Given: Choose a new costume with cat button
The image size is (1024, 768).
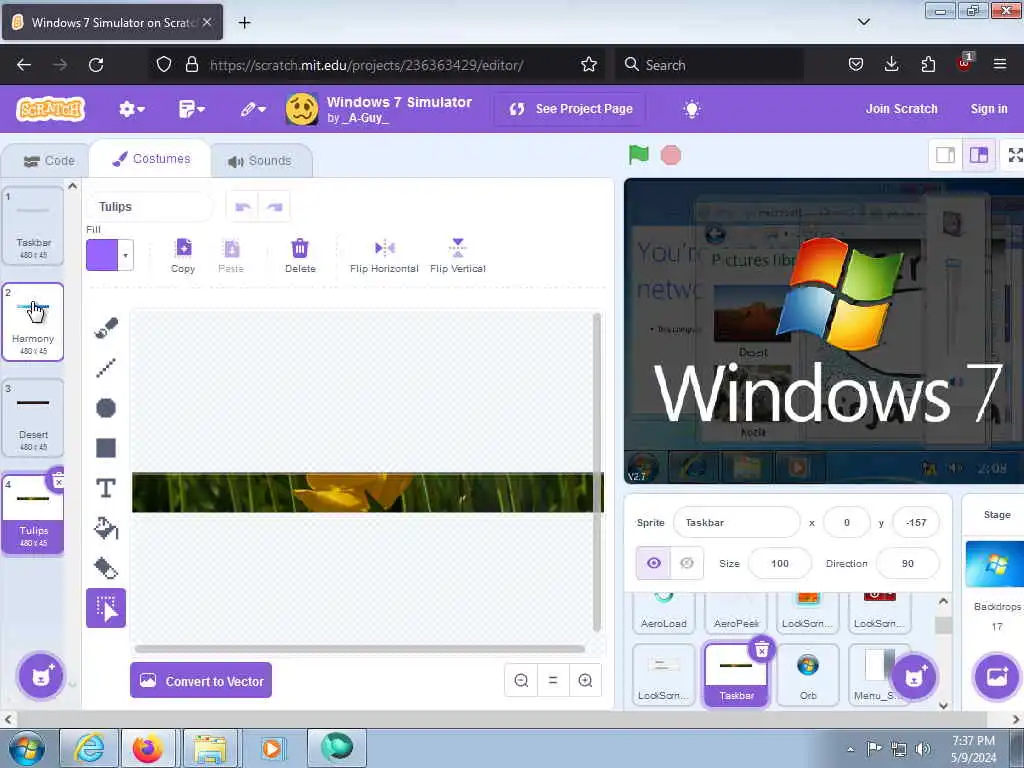Looking at the screenshot, I should coord(40,676).
